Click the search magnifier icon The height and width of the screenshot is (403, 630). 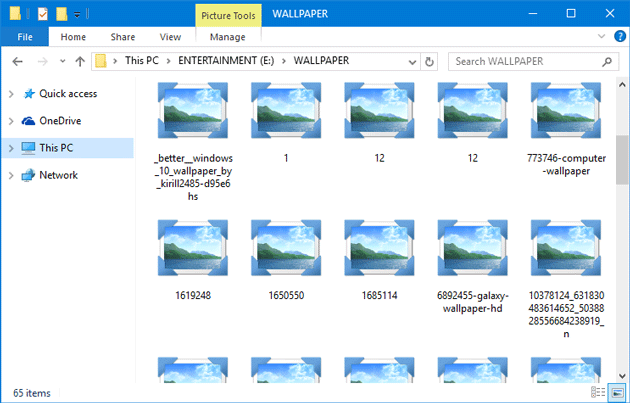pos(607,61)
